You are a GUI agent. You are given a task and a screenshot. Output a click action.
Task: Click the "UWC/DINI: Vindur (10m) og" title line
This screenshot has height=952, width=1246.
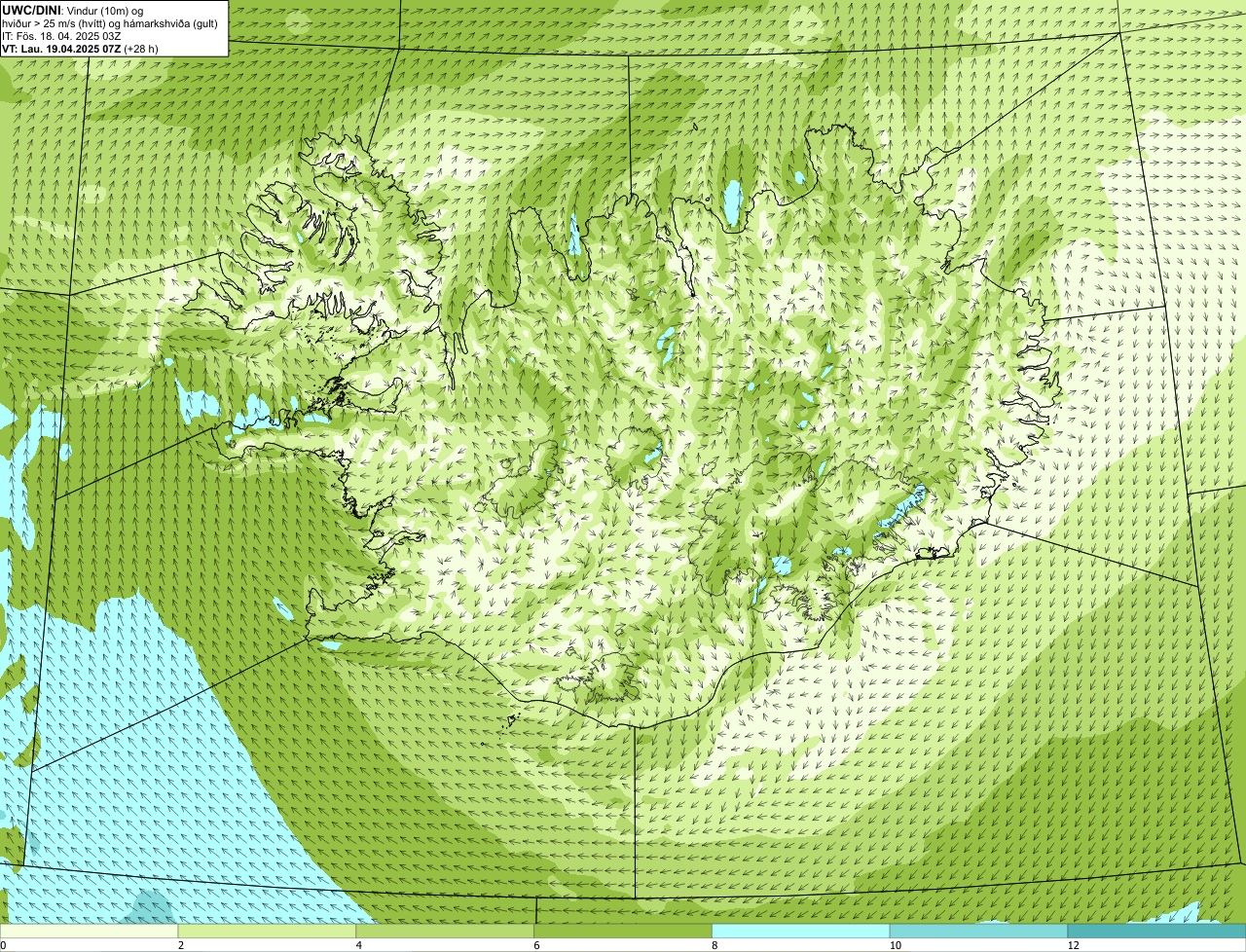pyautogui.click(x=73, y=10)
